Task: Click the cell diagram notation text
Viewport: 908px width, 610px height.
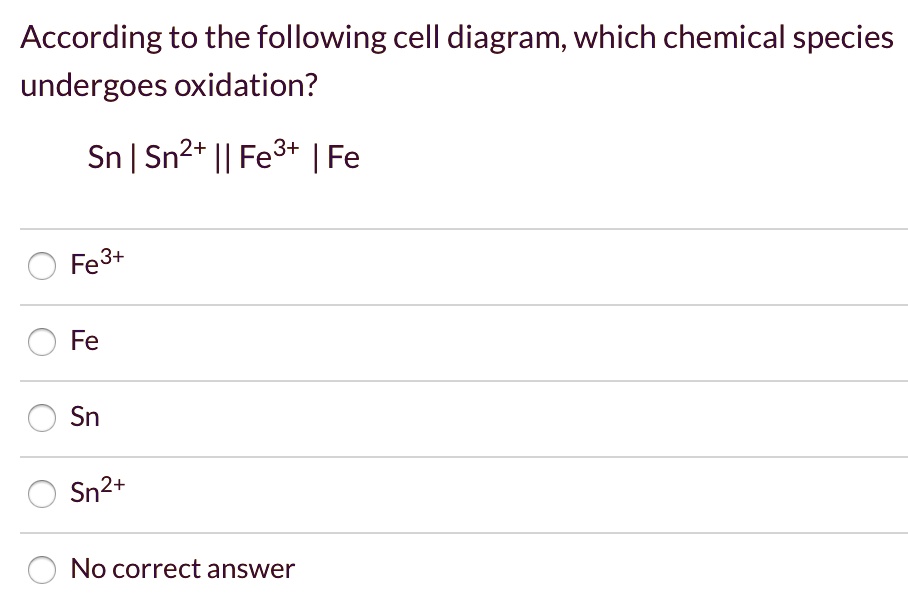Action: 224,156
